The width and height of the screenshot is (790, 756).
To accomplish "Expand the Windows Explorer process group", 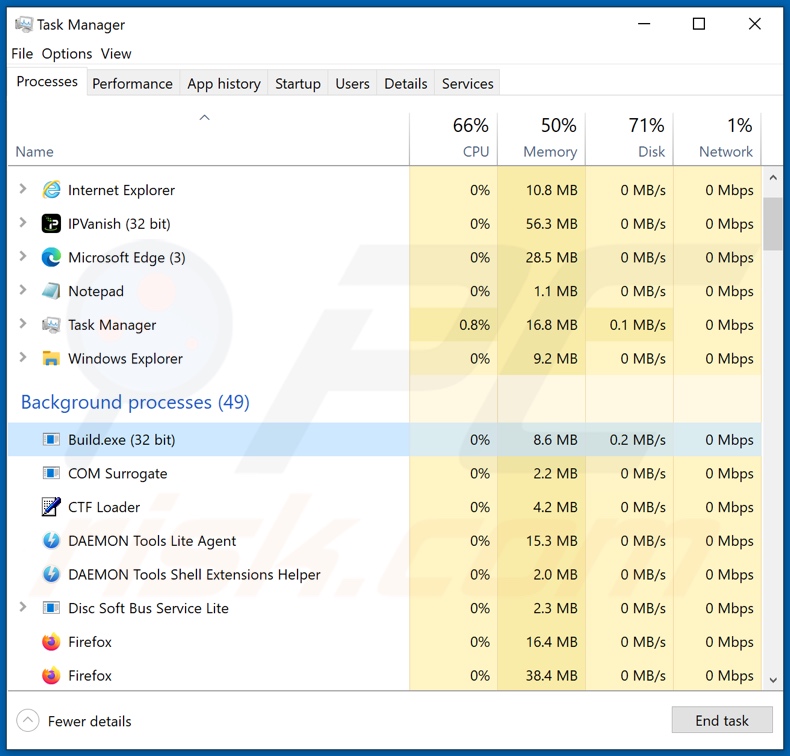I will click(x=23, y=358).
